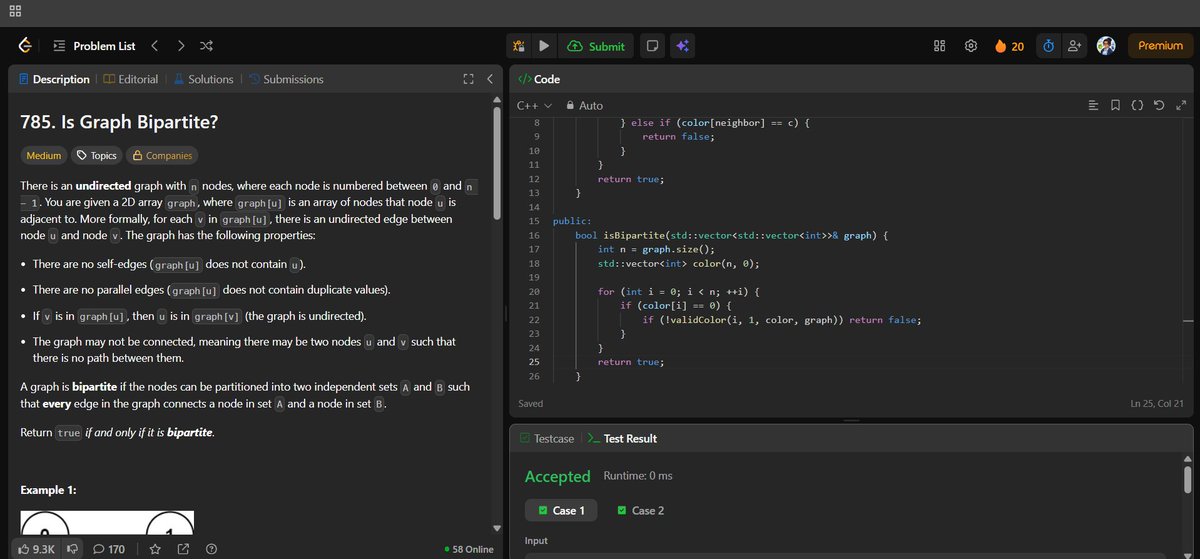Screen dimensions: 1200x559
Task: Switch to the Testcase tab
Action: pos(546,438)
